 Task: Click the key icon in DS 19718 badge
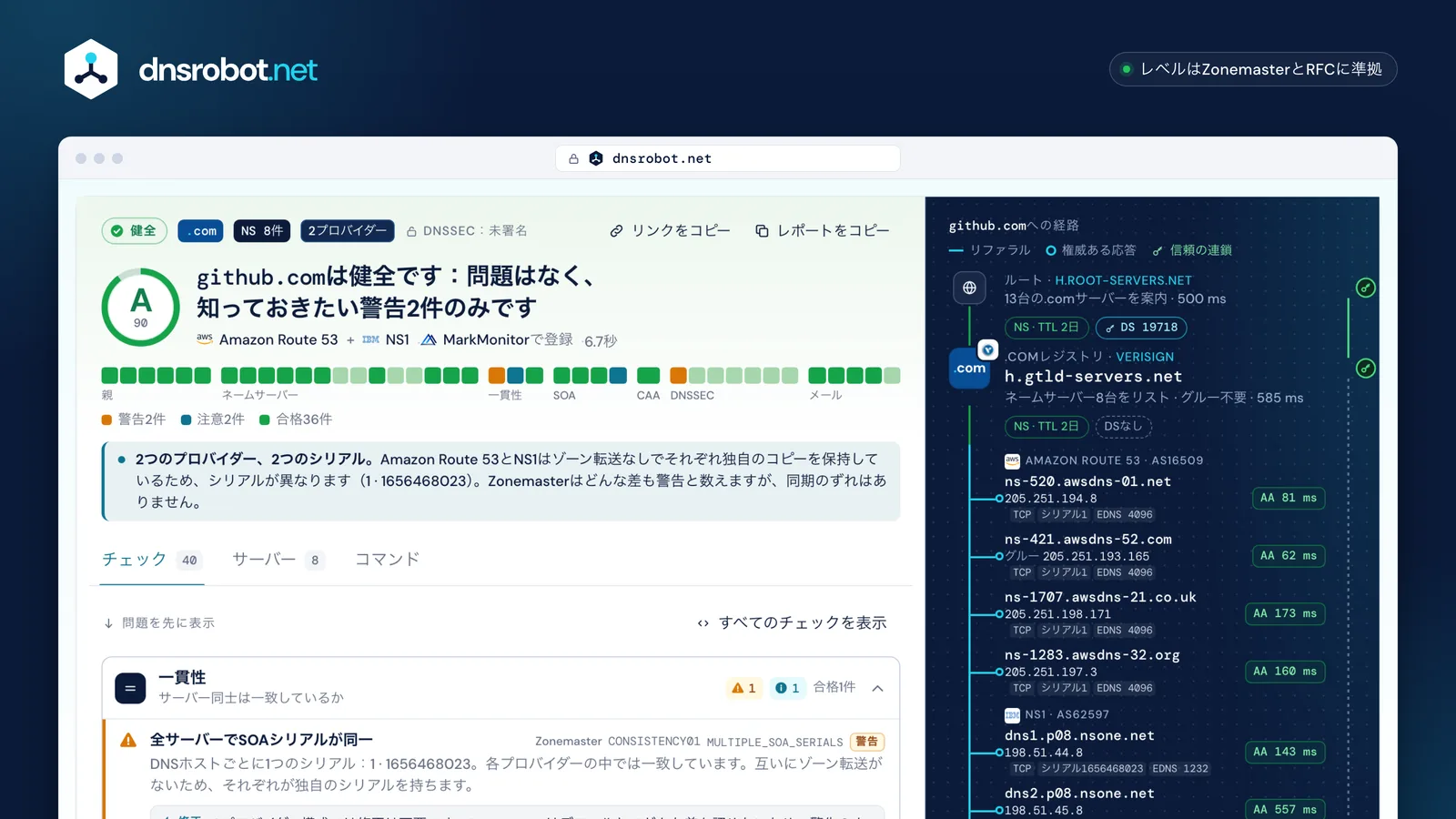coord(1109,328)
